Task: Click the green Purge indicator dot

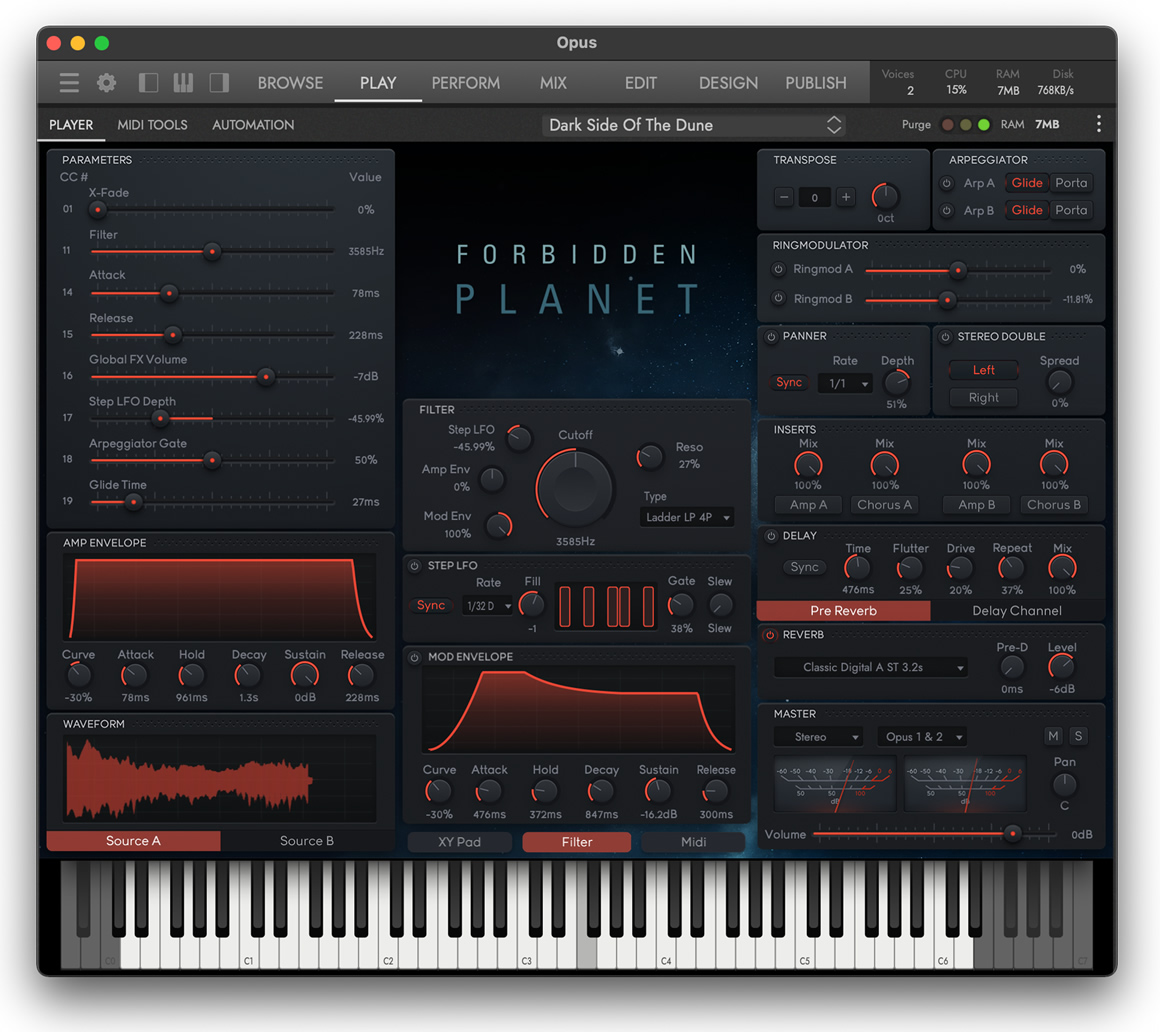Action: [984, 124]
